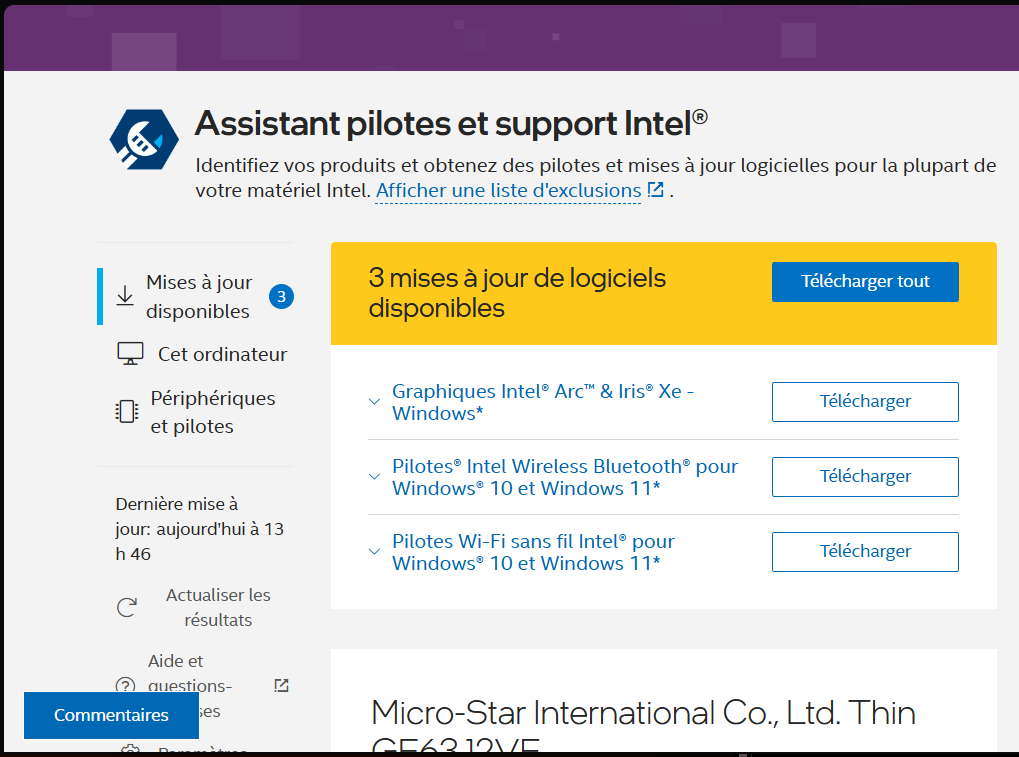The width and height of the screenshot is (1019, 757).
Task: Open the Afficher une liste d'exclusions link
Action: tap(508, 190)
